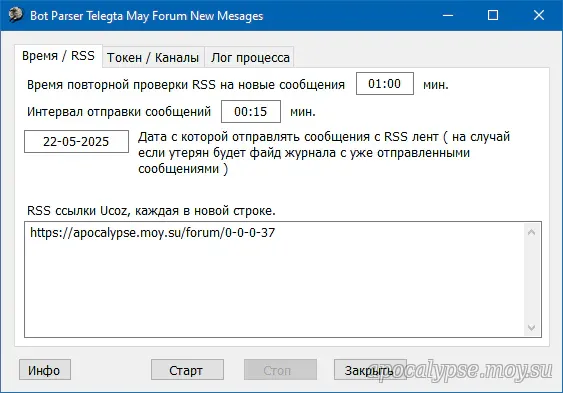563x393 pixels.
Task: Click the start date field 22-05-2025
Action: pos(76,141)
